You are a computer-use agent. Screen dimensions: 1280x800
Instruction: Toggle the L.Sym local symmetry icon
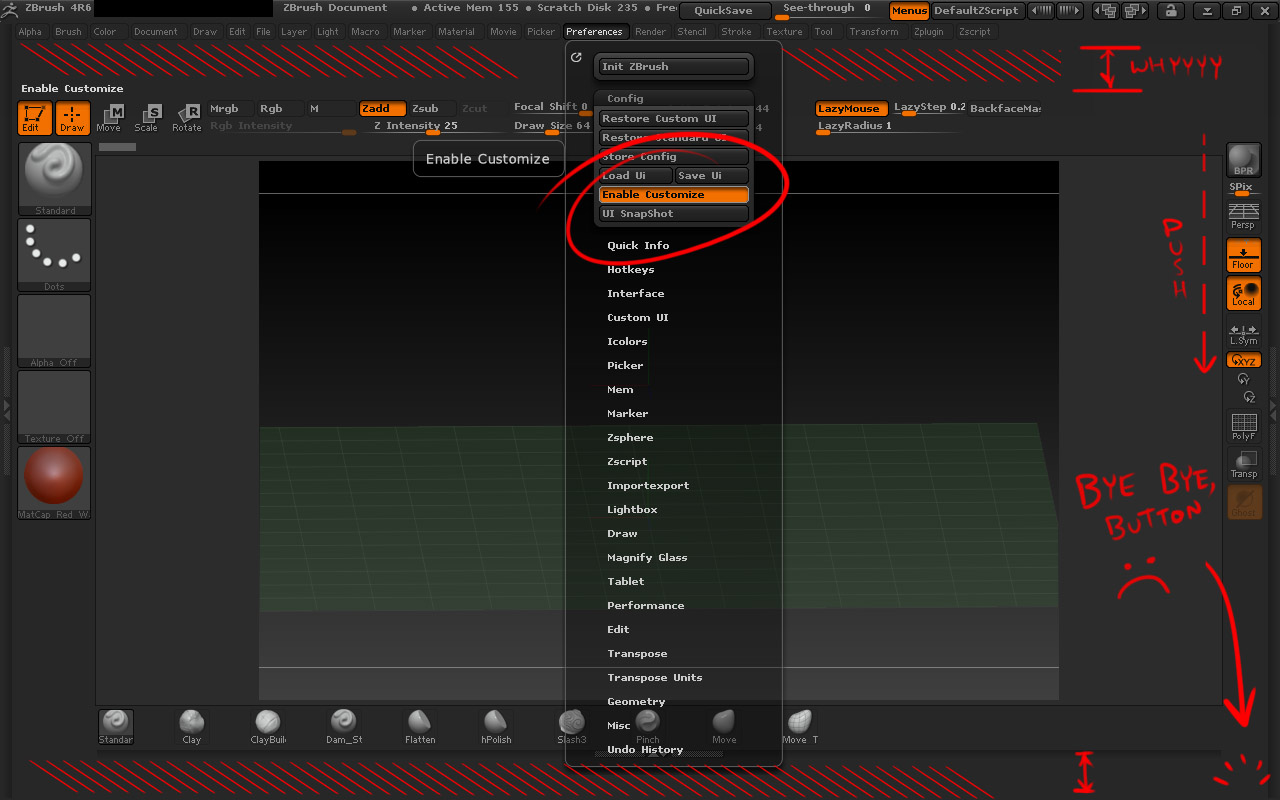1243,334
